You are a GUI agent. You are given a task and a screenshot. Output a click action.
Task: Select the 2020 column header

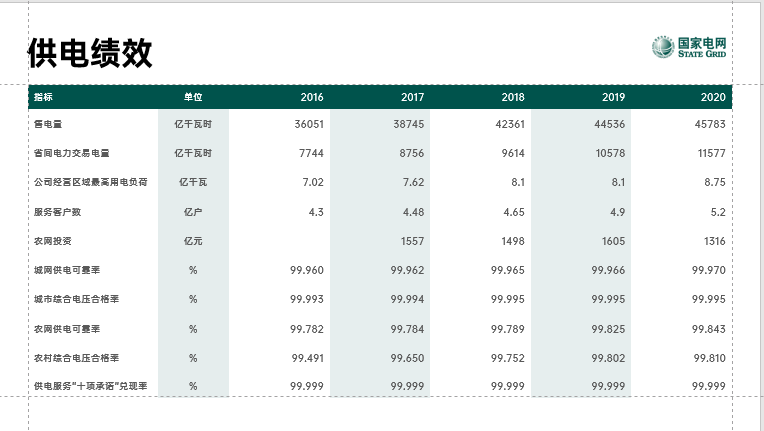713,97
